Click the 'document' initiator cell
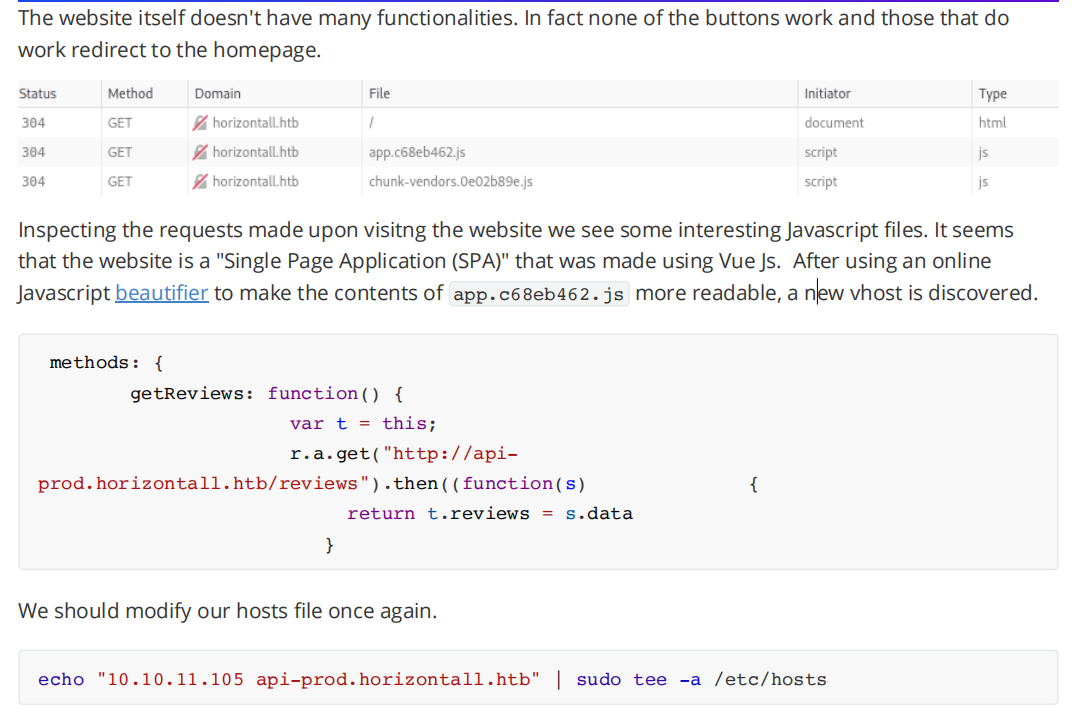Screen dimensions: 1074x717 [x=834, y=123]
